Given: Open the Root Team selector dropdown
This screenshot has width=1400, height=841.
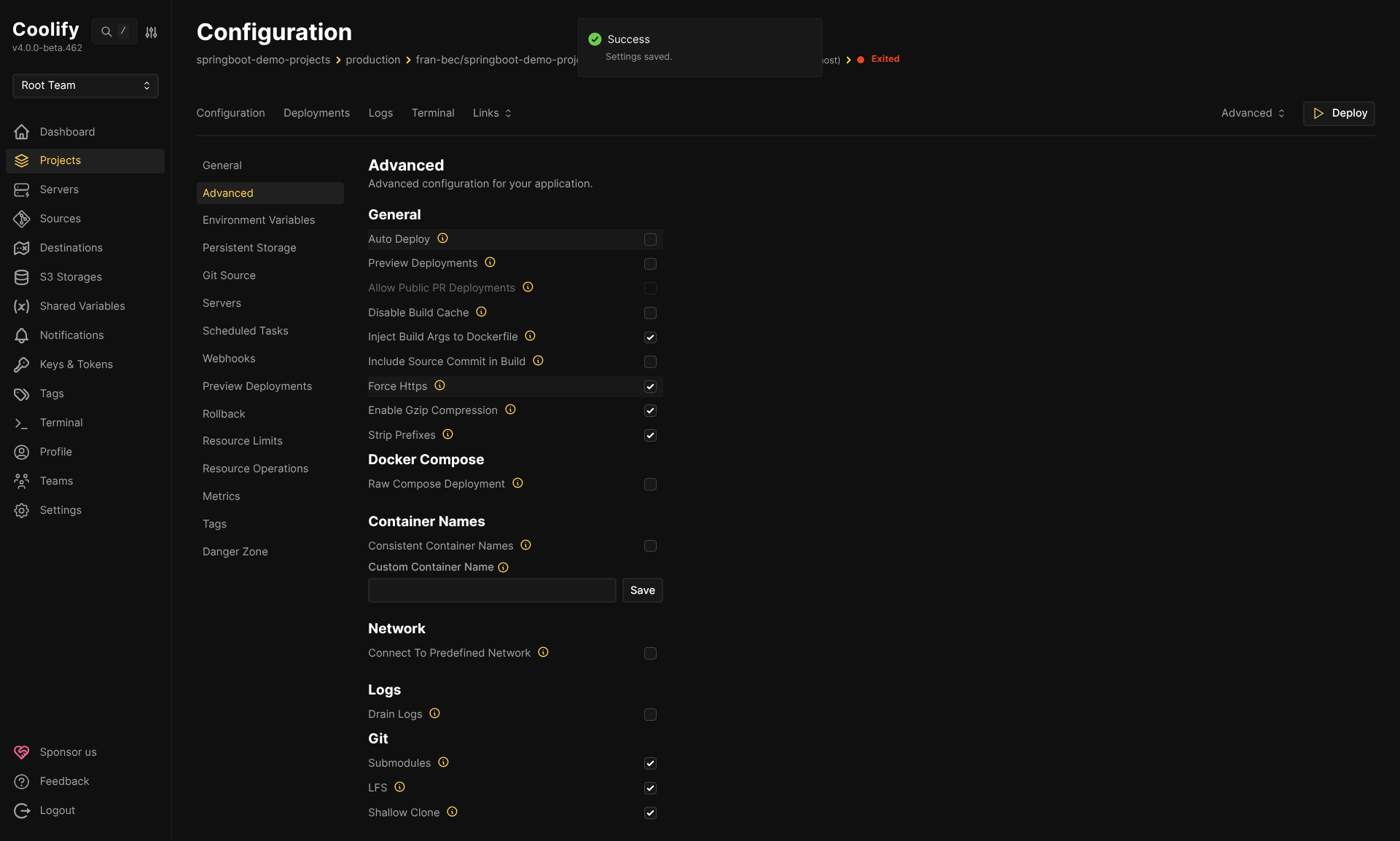Looking at the screenshot, I should pyautogui.click(x=85, y=85).
